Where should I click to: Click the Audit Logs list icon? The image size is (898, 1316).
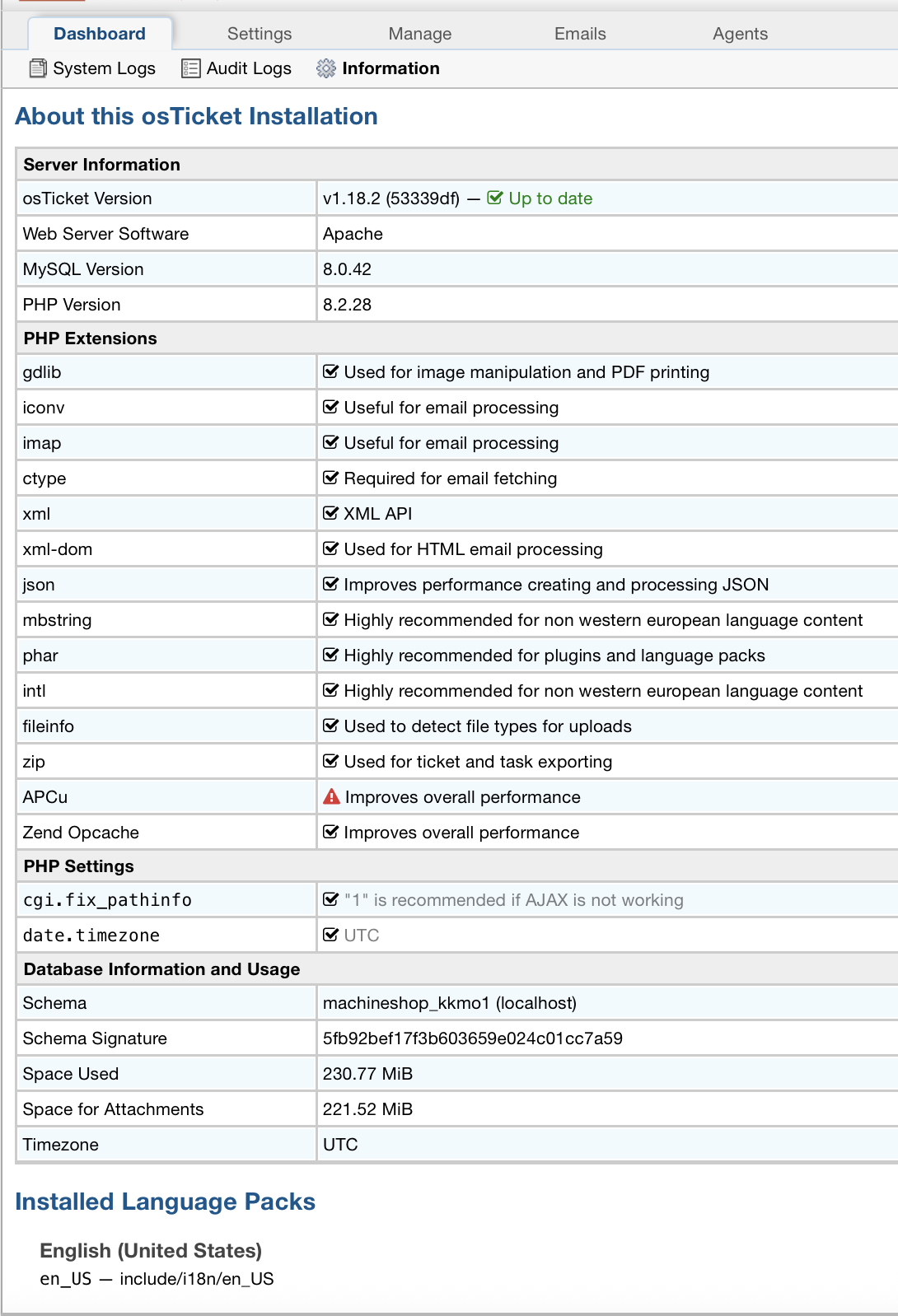coord(191,68)
